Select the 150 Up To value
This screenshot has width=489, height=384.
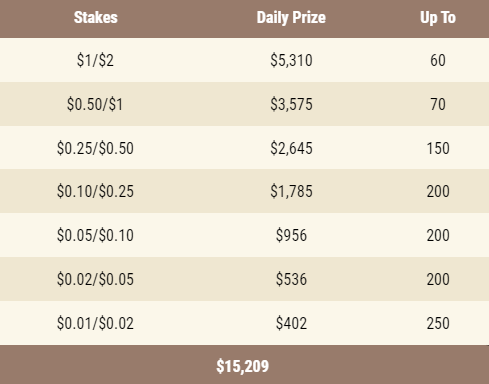tap(438, 148)
